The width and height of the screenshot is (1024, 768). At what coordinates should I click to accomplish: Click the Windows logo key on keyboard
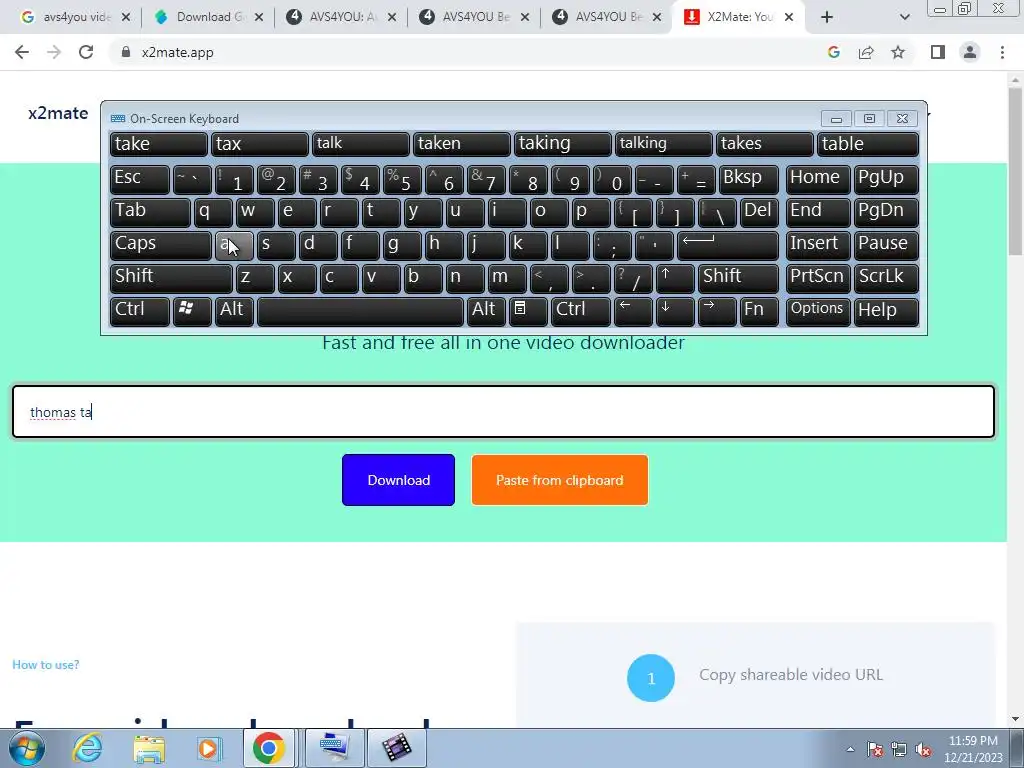point(191,311)
